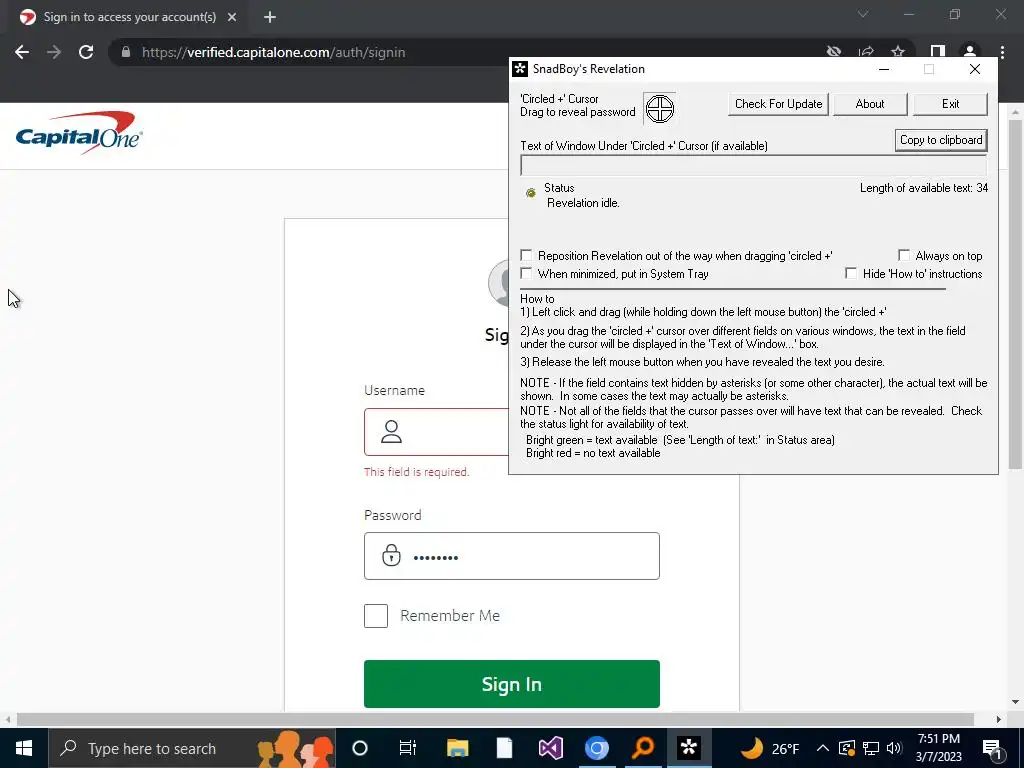Image resolution: width=1024 pixels, height=768 pixels.
Task: Toggle "Hide 'How to' instructions" checkbox
Action: 851,273
